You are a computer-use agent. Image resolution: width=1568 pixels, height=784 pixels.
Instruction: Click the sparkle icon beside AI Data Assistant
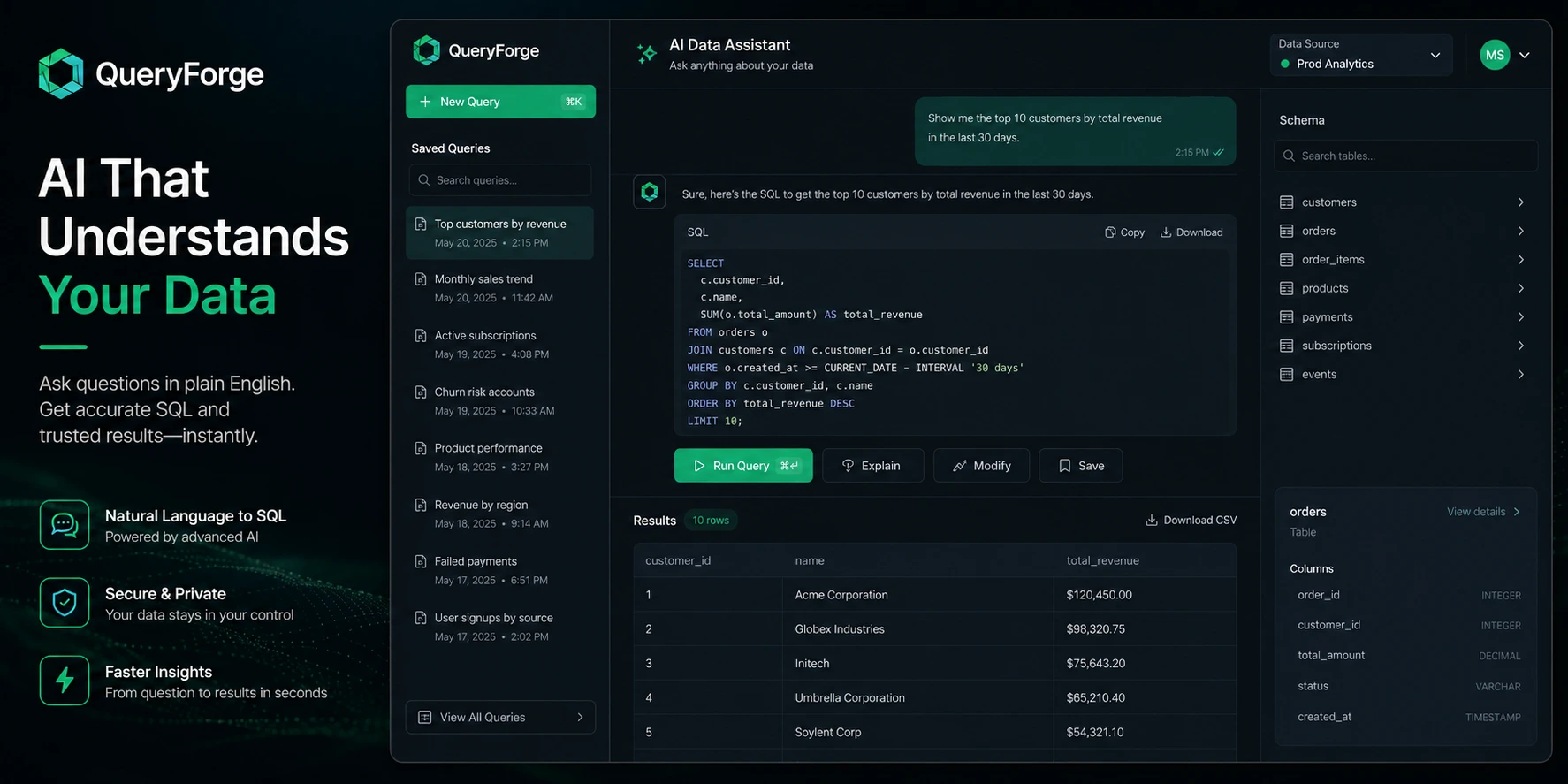tap(647, 54)
